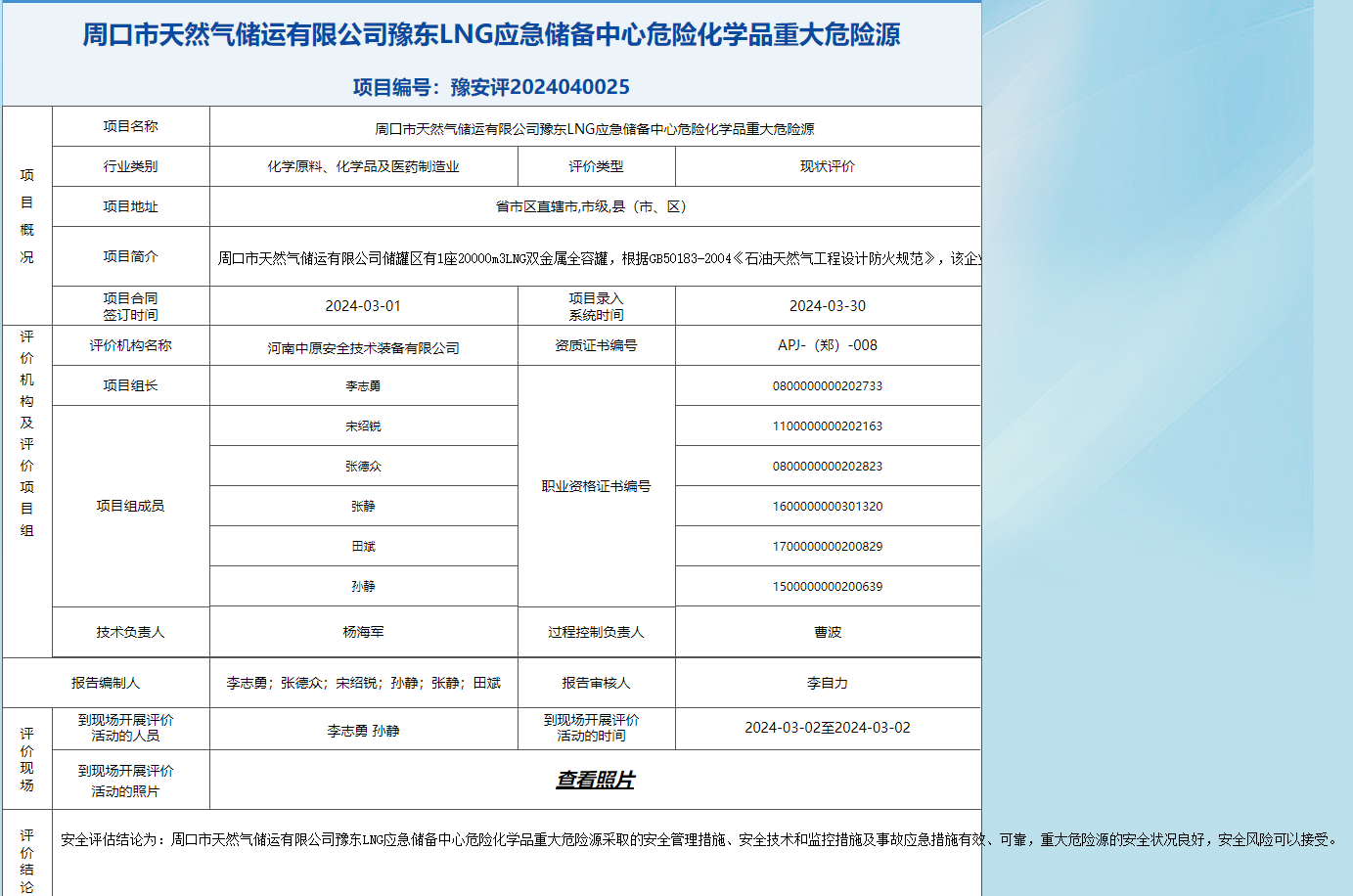
Task: Select certificate number 1700000000200829
Action: 828,546
